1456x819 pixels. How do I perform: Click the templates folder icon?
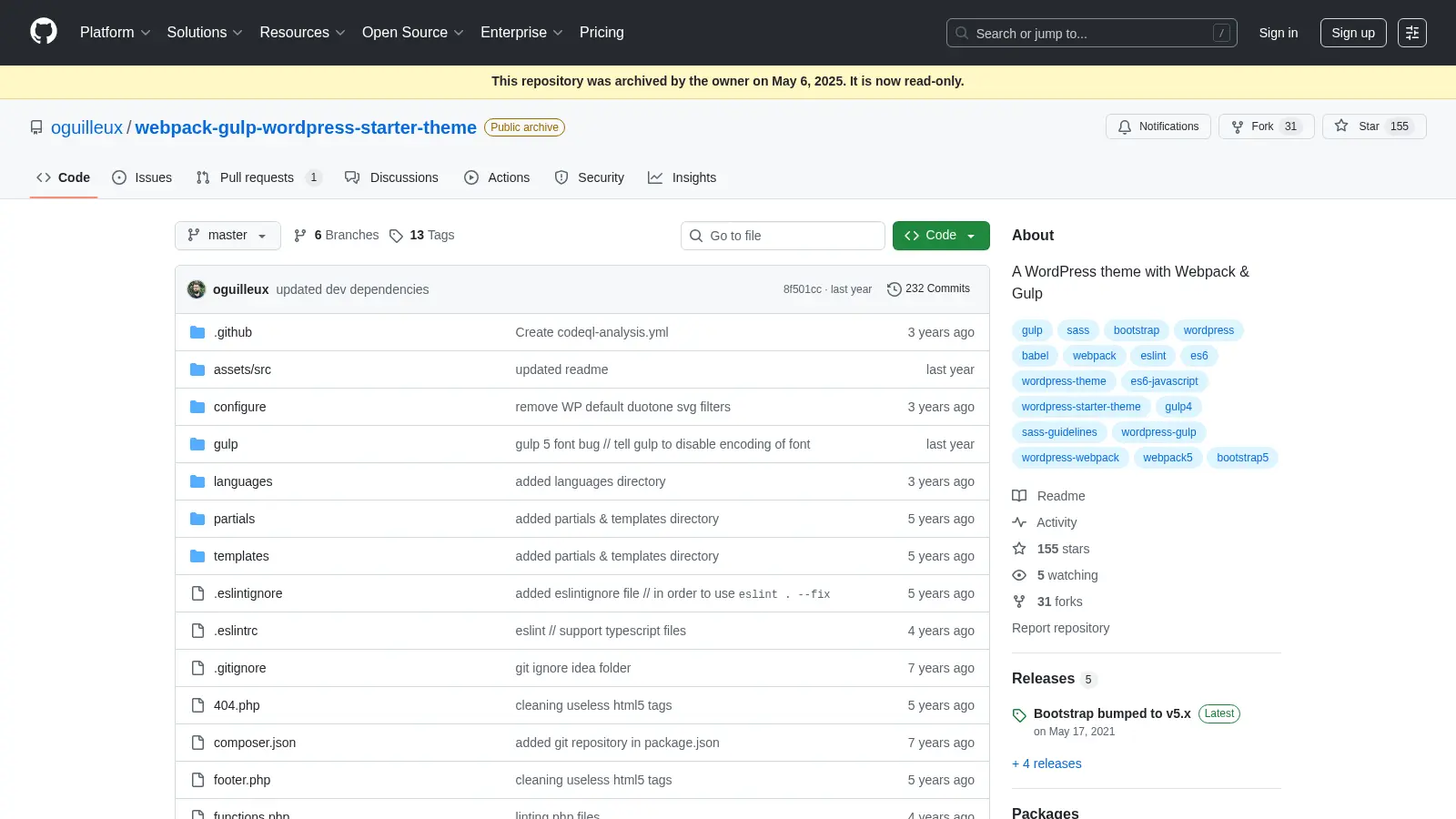tap(197, 556)
